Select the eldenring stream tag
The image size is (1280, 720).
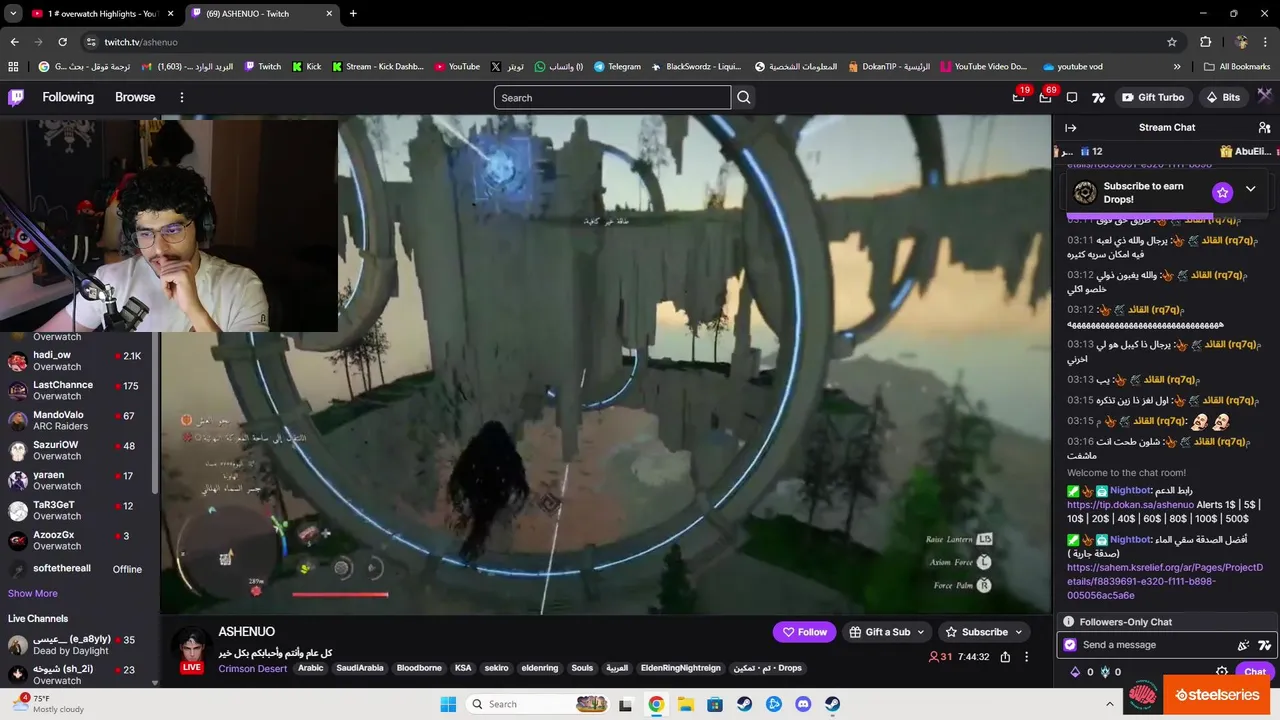[x=540, y=668]
